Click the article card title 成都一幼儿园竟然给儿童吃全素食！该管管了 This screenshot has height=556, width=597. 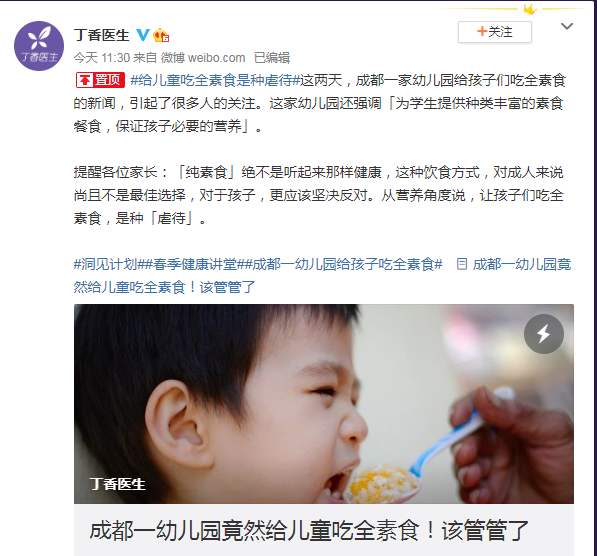[x=309, y=530]
